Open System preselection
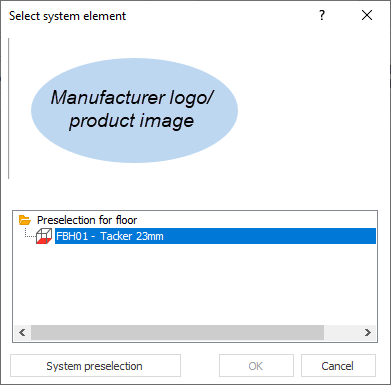The height and width of the screenshot is (385, 391). (x=95, y=366)
